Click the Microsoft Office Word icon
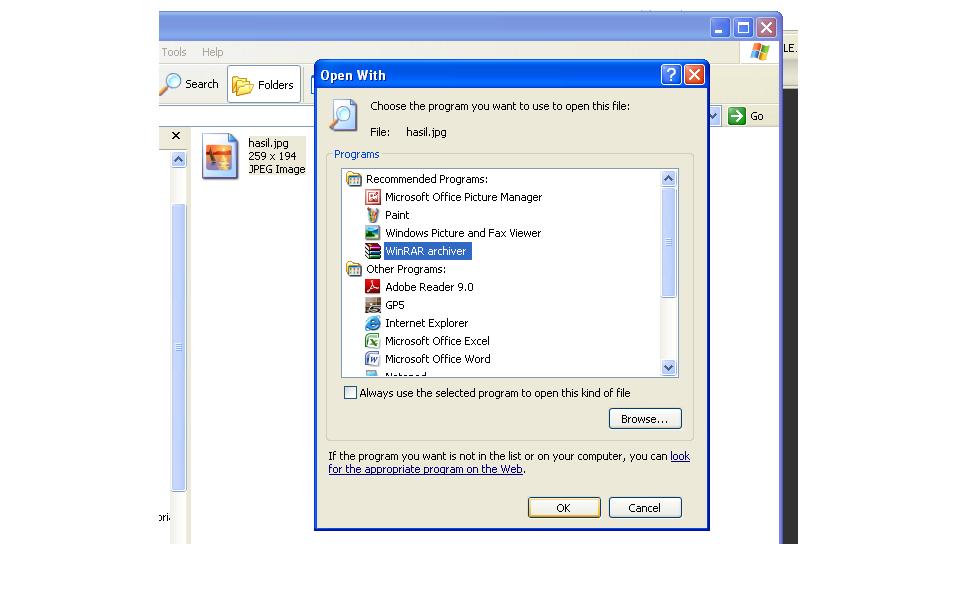The image size is (962, 612). click(372, 359)
